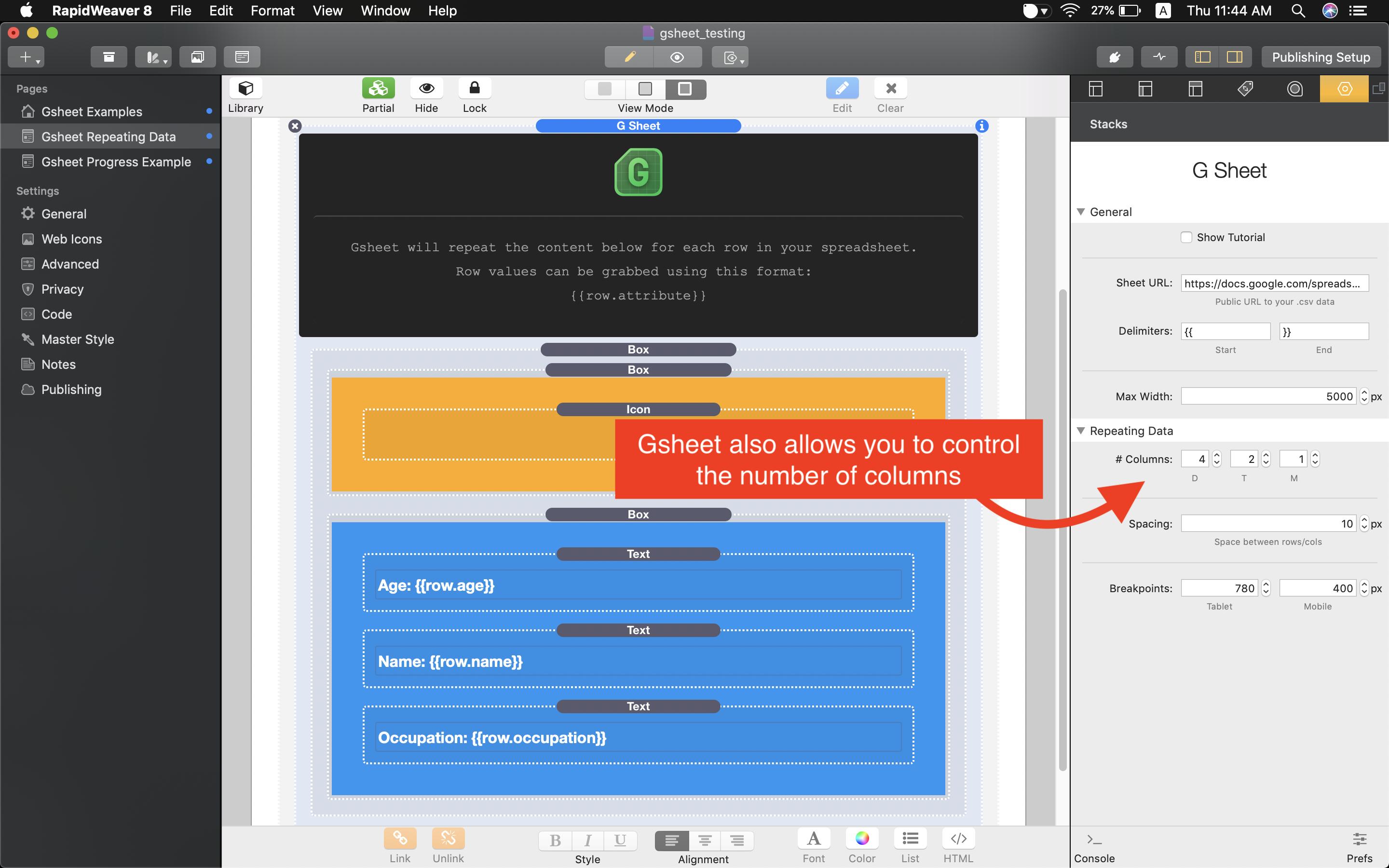Enable the Show Tutorial checkbox

tap(1186, 237)
